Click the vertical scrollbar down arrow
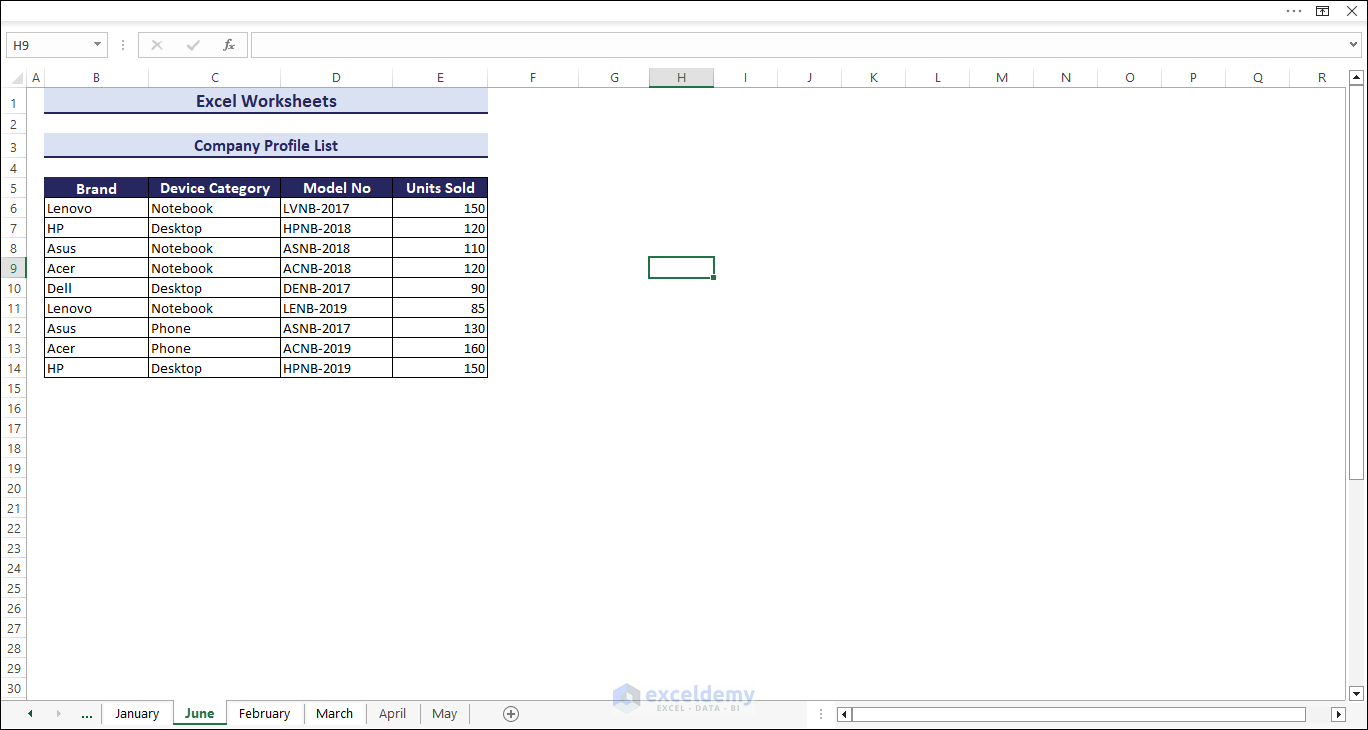Image resolution: width=1368 pixels, height=730 pixels. point(1357,693)
